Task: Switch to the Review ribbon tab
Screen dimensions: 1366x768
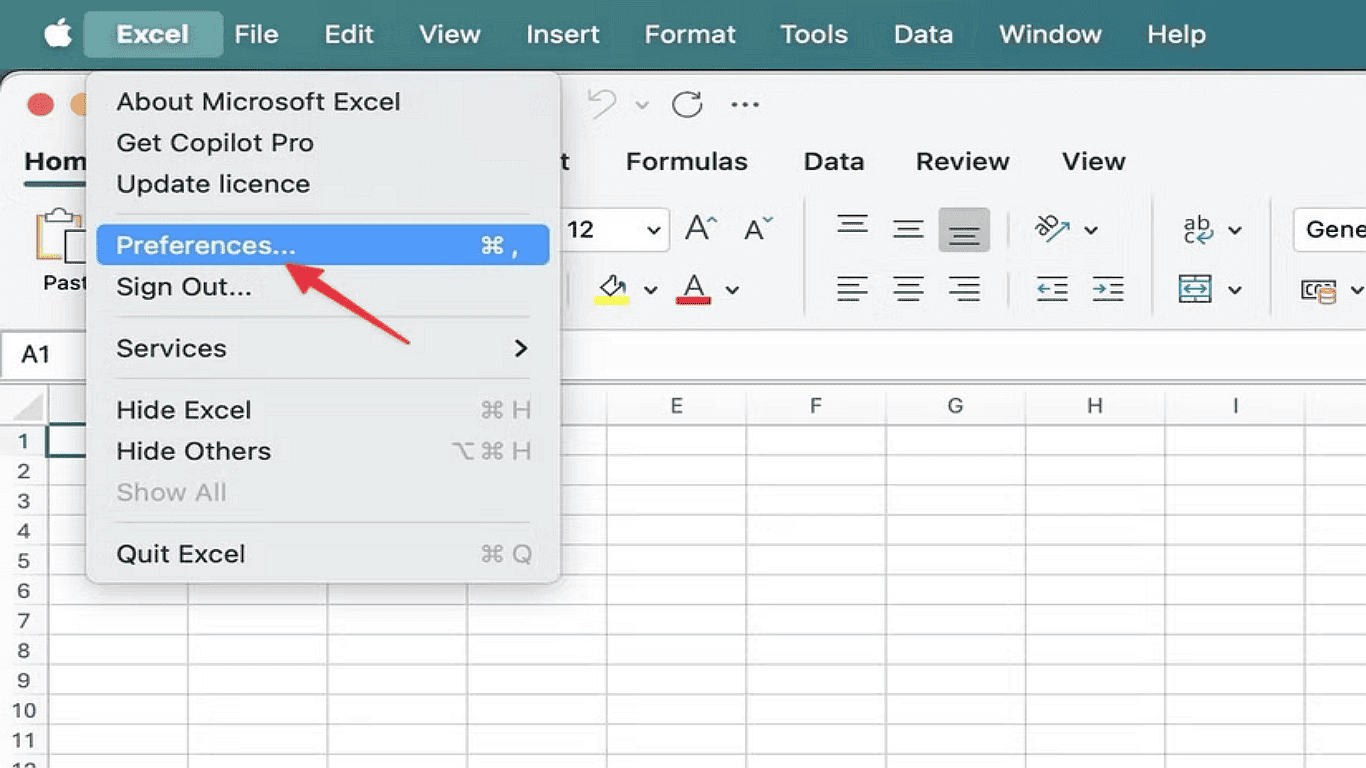Action: click(x=963, y=162)
